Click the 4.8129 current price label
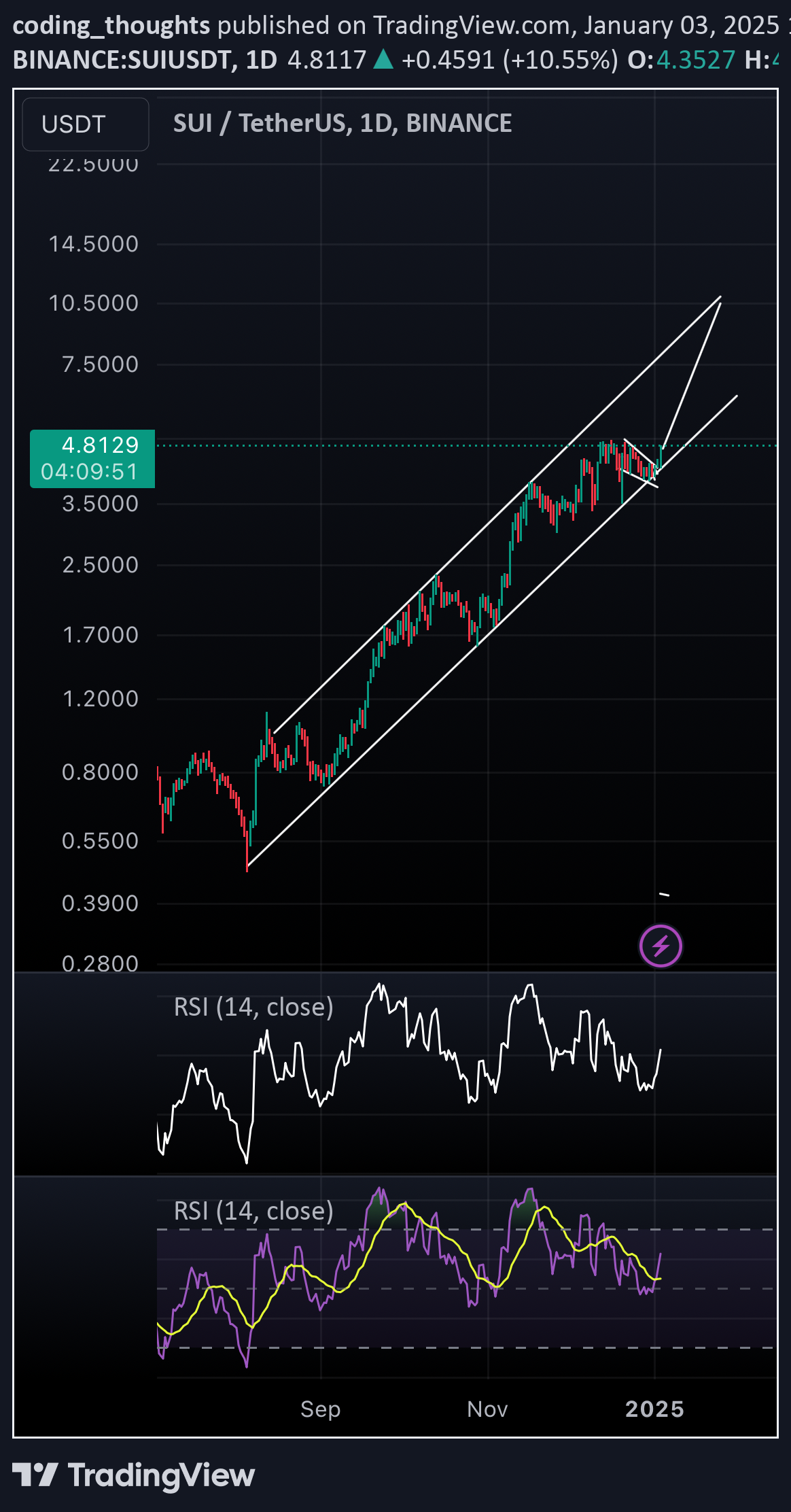This screenshot has width=791, height=1512. [100, 445]
